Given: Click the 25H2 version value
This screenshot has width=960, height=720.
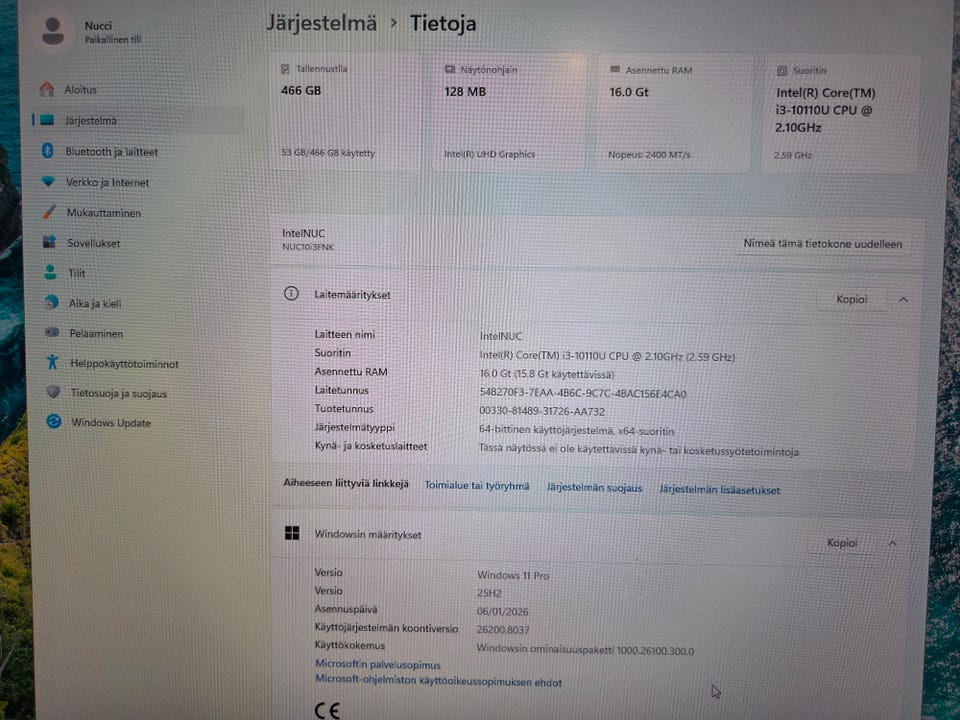Looking at the screenshot, I should (x=489, y=593).
